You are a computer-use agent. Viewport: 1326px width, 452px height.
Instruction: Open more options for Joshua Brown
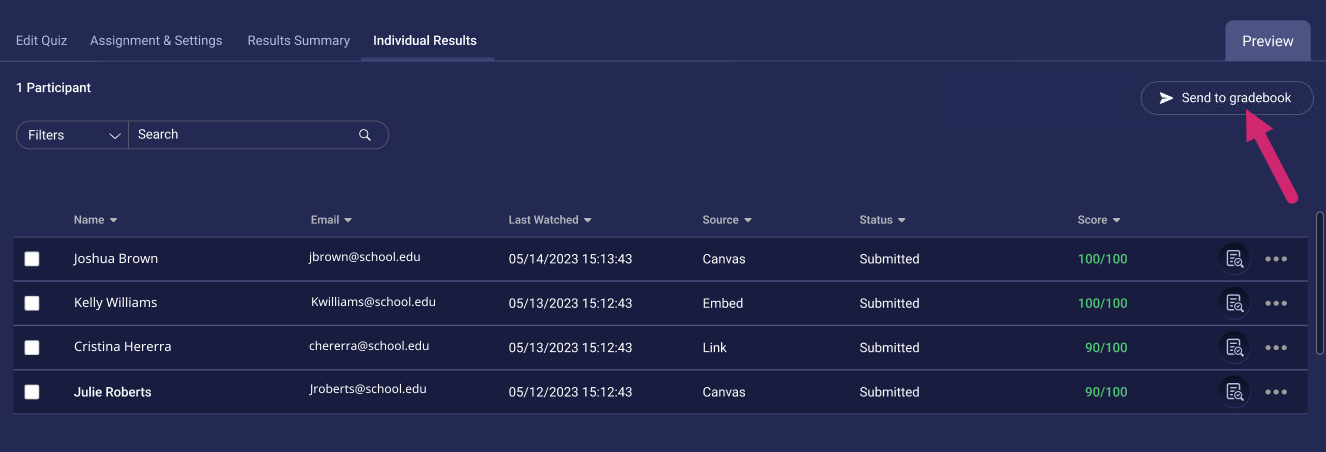tap(1276, 259)
